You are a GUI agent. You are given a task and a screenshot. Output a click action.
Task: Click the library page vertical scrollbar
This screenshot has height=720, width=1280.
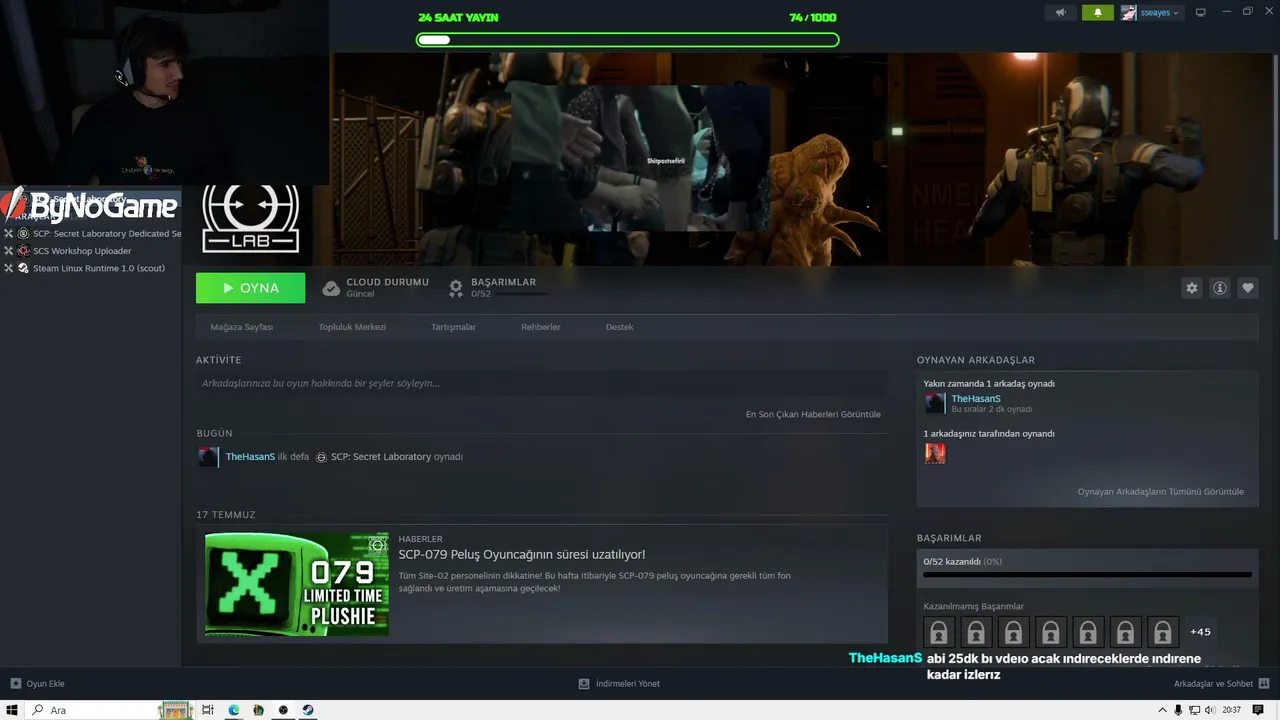1275,145
